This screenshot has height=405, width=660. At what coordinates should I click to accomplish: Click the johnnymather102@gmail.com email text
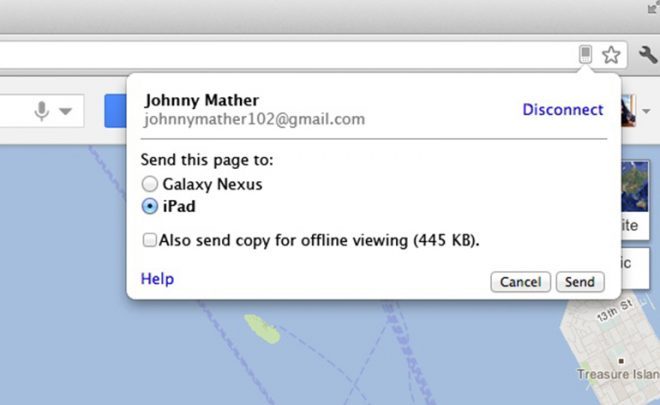click(254, 119)
